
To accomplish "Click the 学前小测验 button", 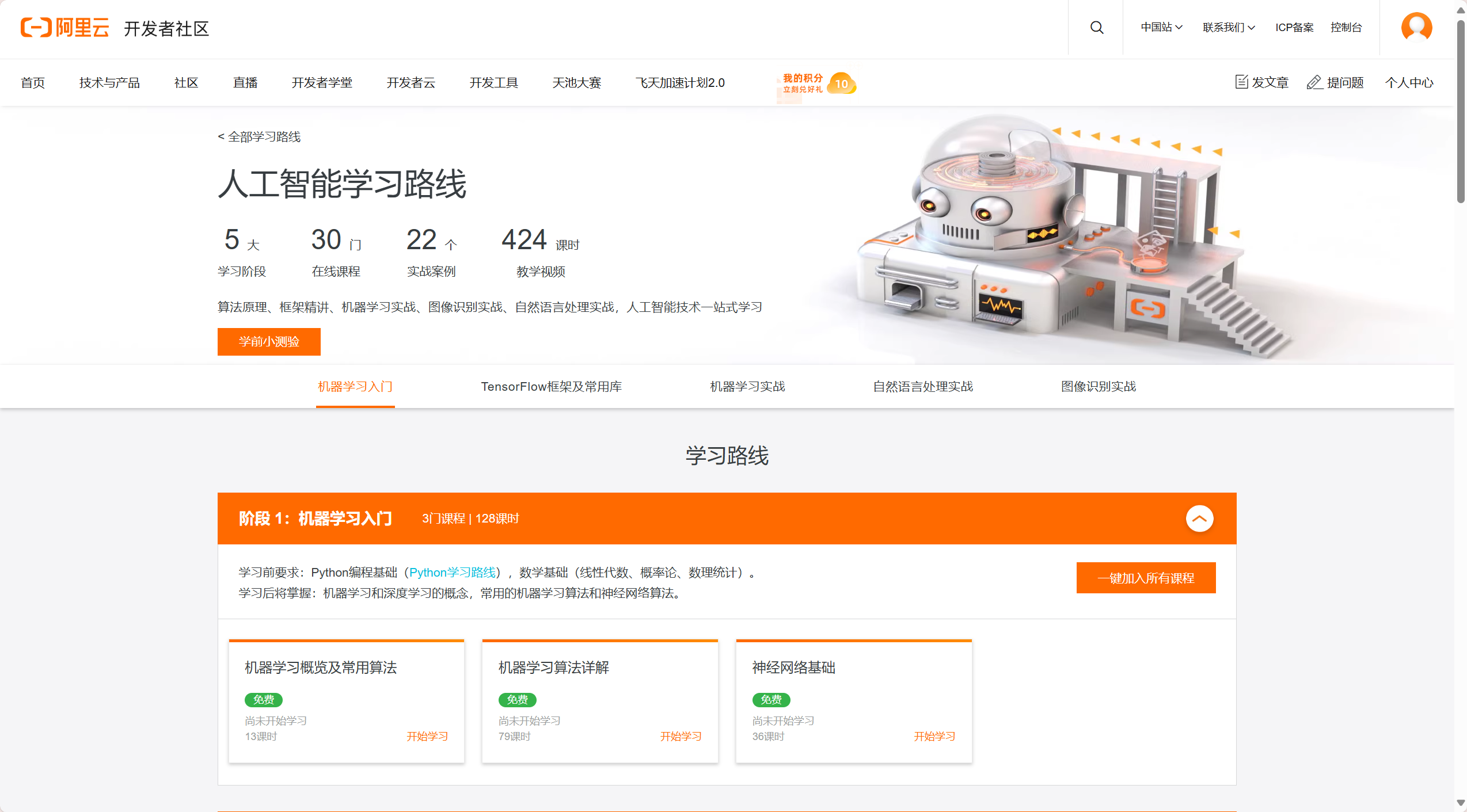I will point(269,341).
